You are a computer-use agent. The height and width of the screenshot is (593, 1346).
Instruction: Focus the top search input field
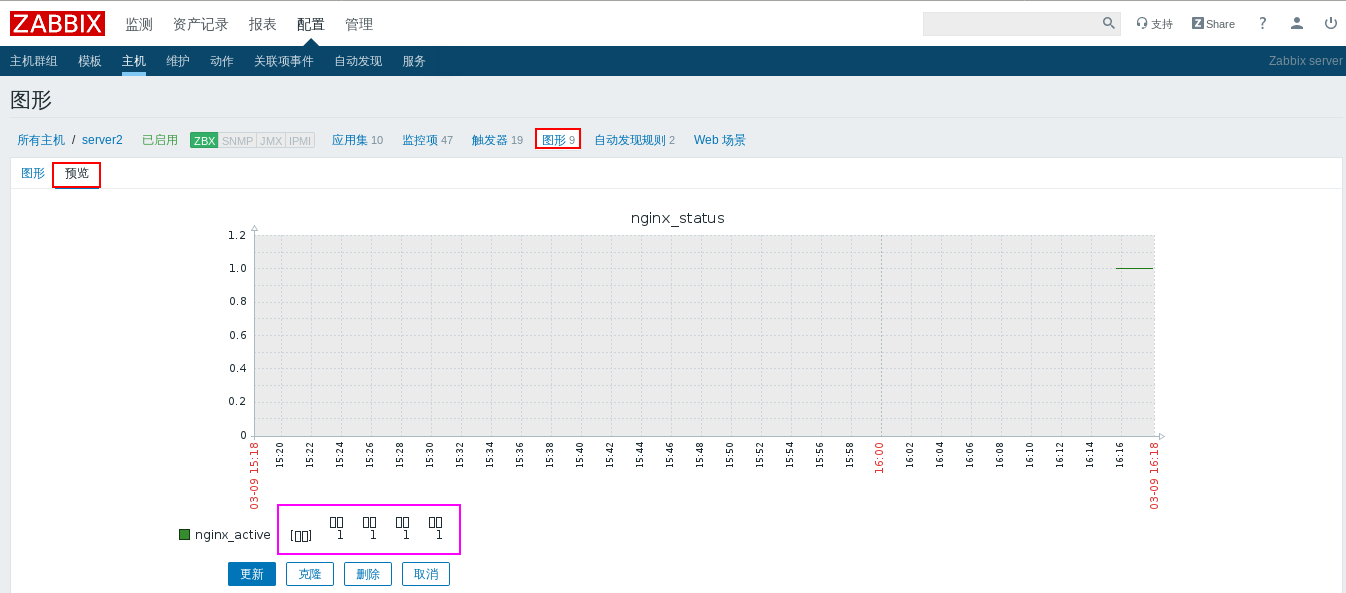(x=1012, y=23)
